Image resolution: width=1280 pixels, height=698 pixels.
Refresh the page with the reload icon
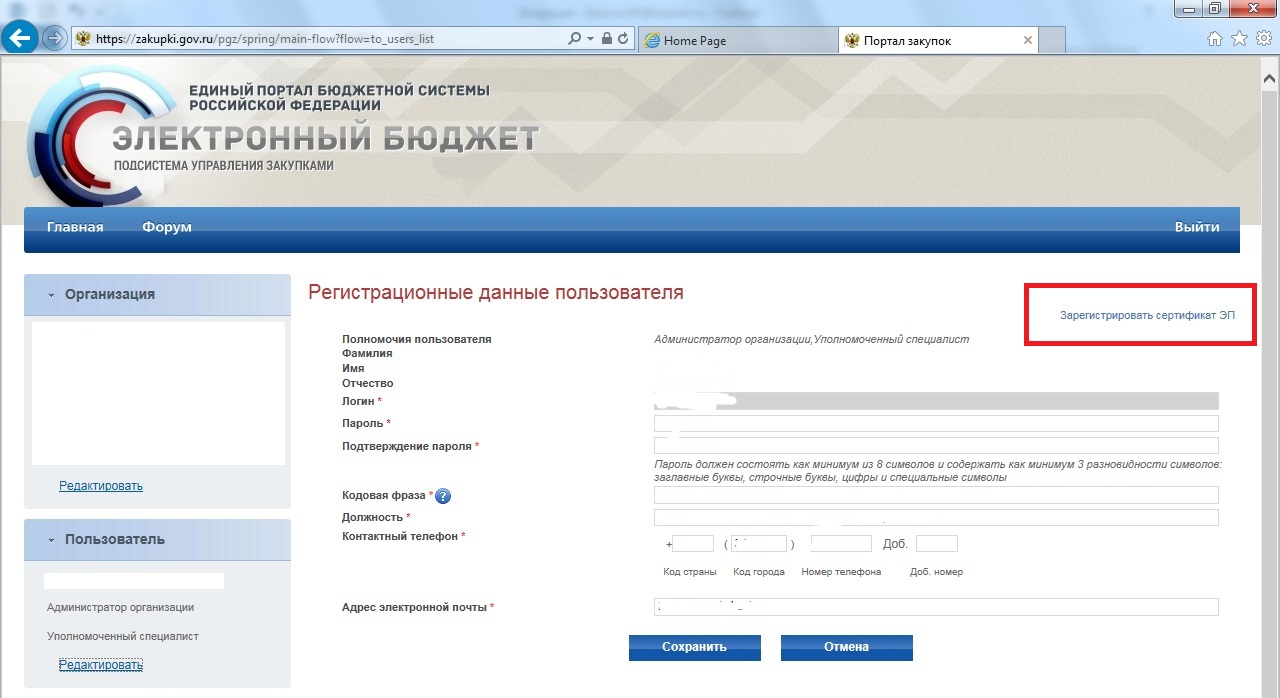coord(623,40)
